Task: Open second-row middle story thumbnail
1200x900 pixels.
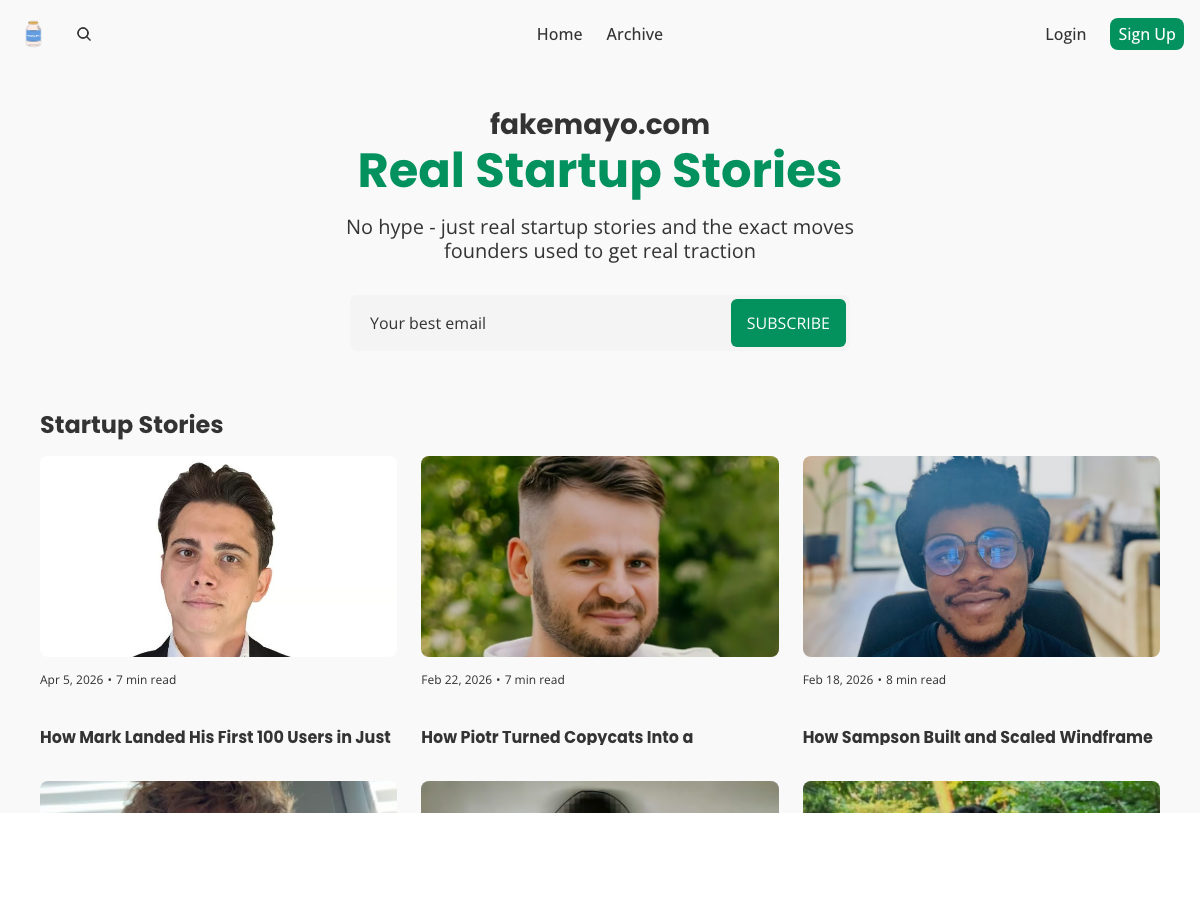Action: coord(599,797)
